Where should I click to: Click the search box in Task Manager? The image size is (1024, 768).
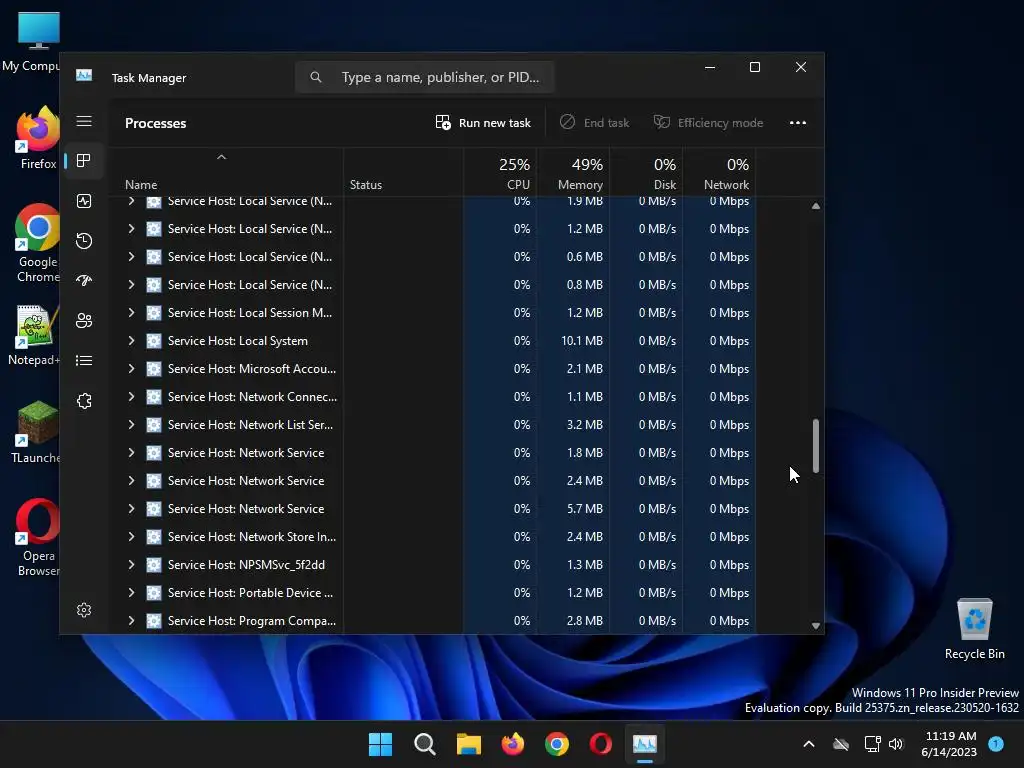click(x=424, y=77)
